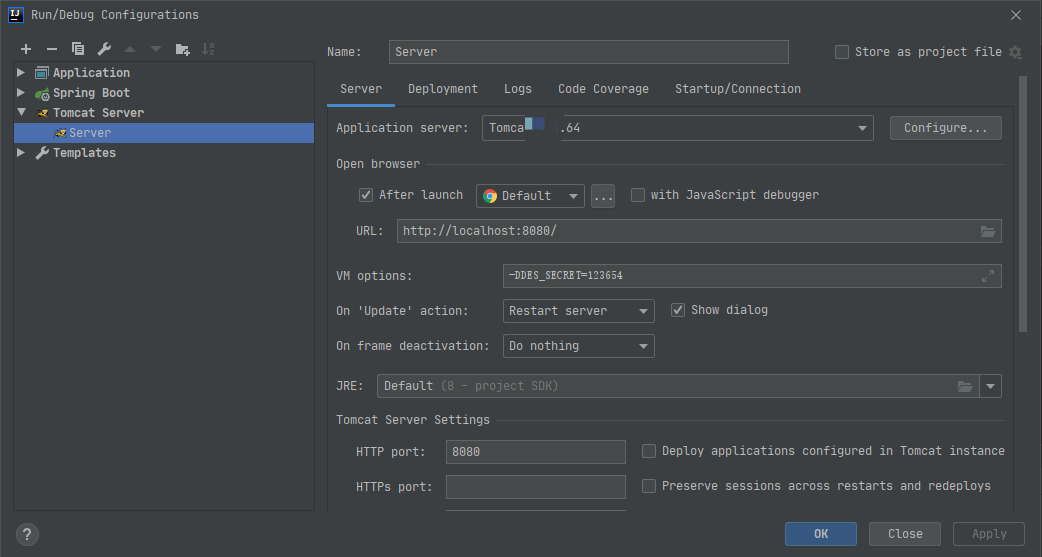Check Preserve sessions across restarts and redeploys

pos(649,486)
